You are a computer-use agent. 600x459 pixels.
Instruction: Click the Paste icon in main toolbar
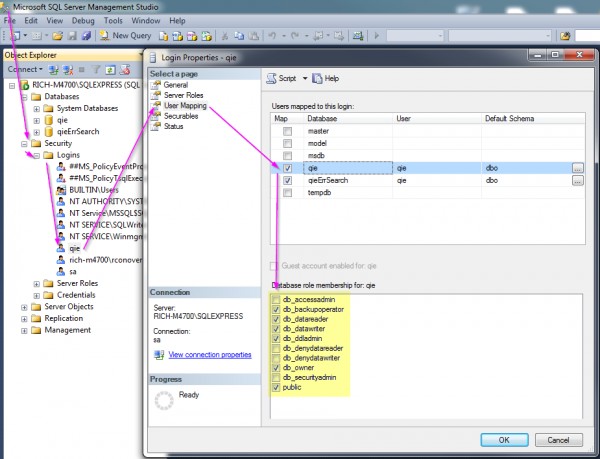pos(254,36)
